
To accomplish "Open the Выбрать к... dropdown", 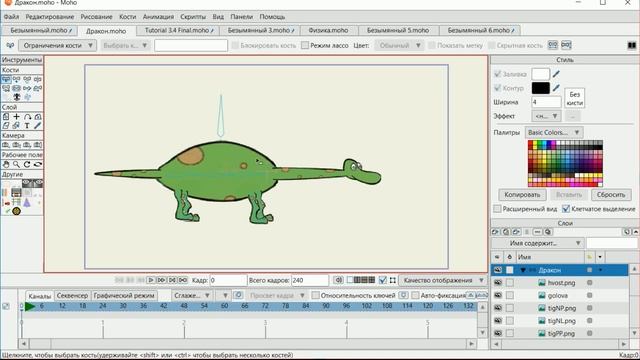I will (x=124, y=45).
